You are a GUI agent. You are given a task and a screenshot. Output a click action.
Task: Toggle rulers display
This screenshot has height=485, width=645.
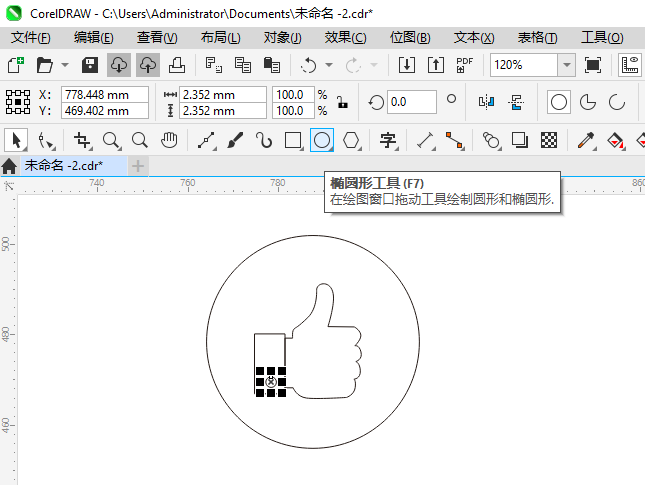(x=630, y=65)
